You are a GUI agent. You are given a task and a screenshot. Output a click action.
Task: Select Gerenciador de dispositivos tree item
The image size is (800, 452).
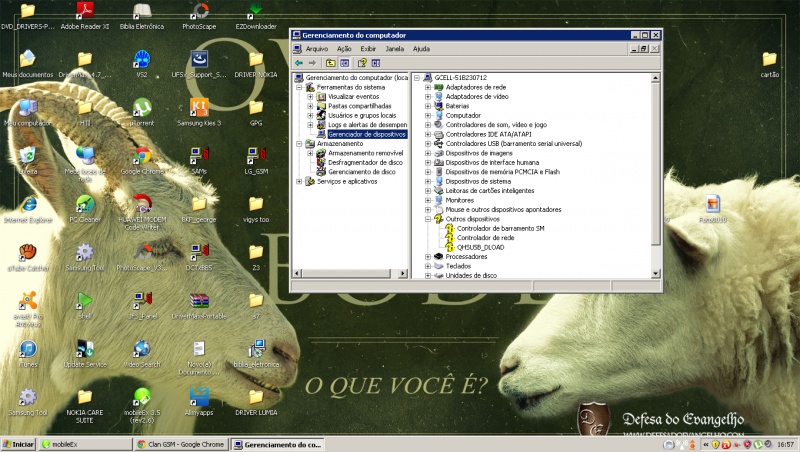[x=367, y=134]
